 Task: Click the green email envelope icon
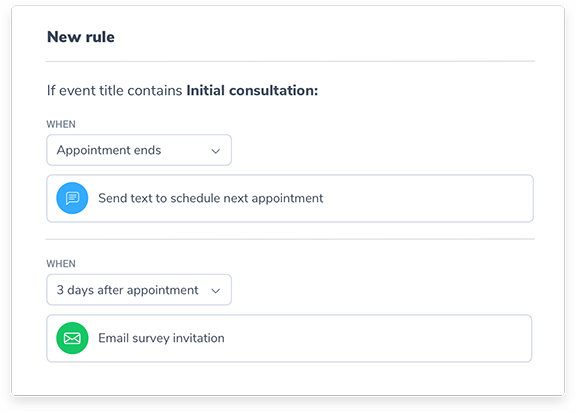point(72,338)
